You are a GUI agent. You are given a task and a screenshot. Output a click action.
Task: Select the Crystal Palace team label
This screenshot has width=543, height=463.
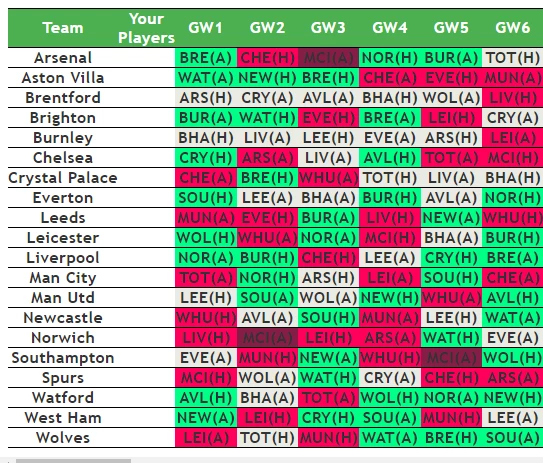pos(63,178)
